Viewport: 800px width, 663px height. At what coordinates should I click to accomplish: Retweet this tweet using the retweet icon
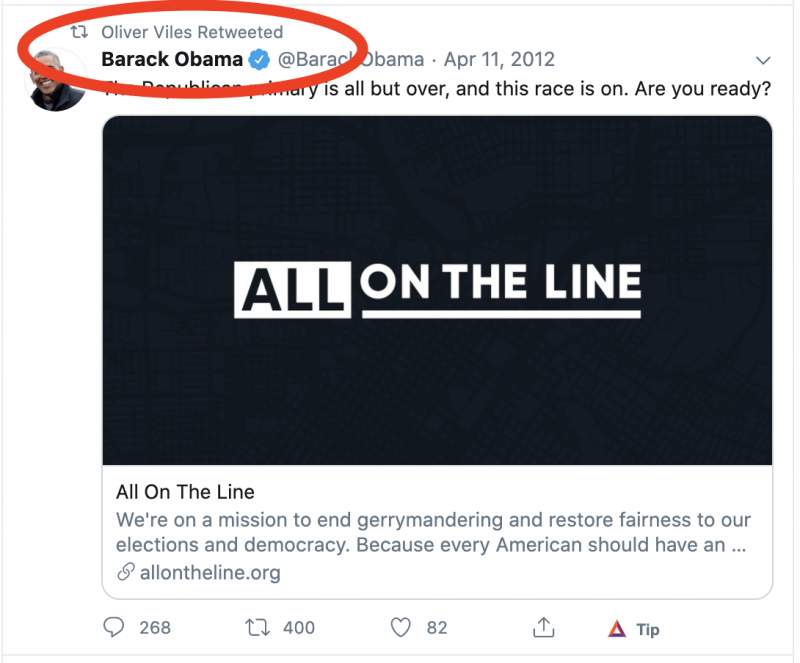point(257,628)
